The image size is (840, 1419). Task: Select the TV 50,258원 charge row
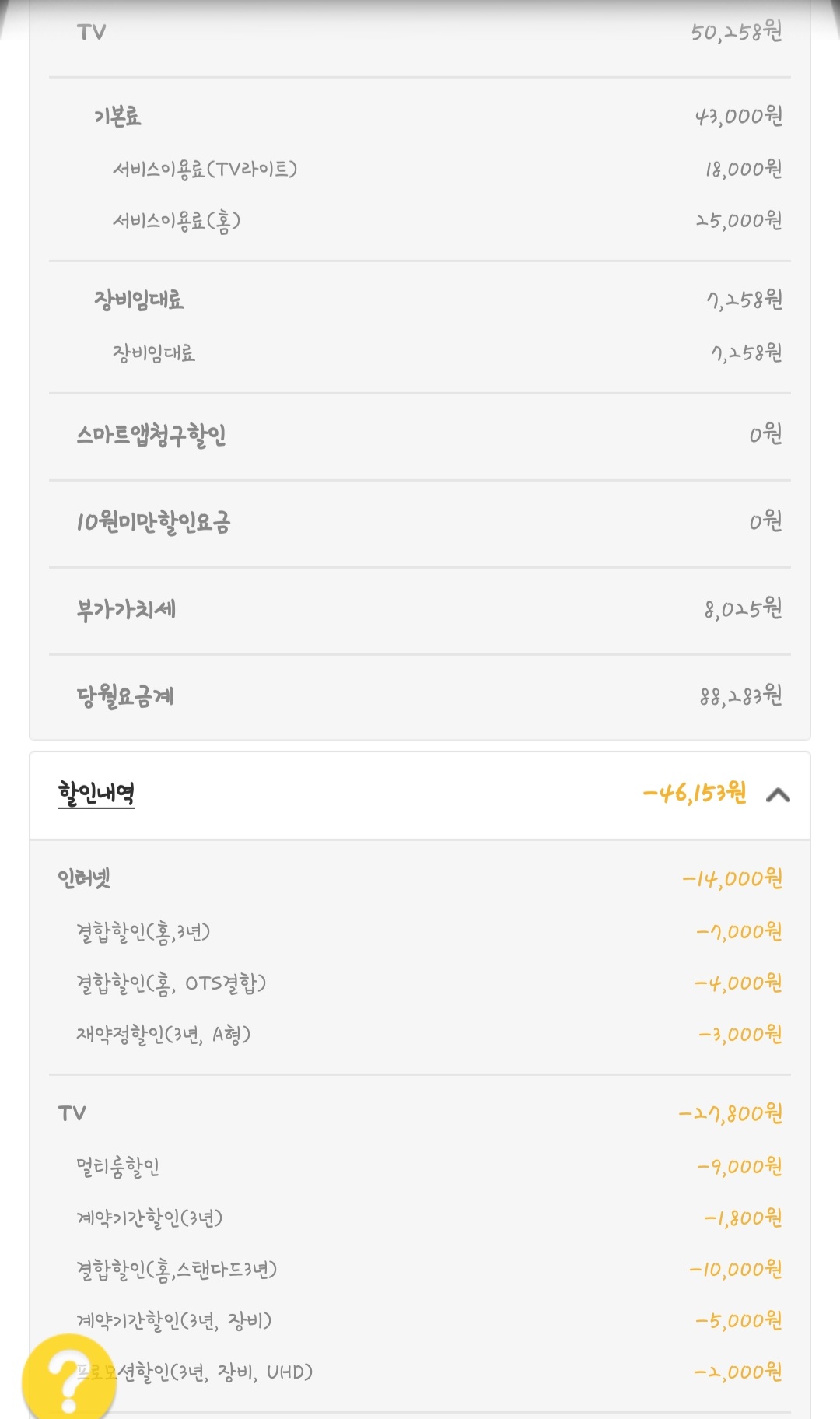420,33
